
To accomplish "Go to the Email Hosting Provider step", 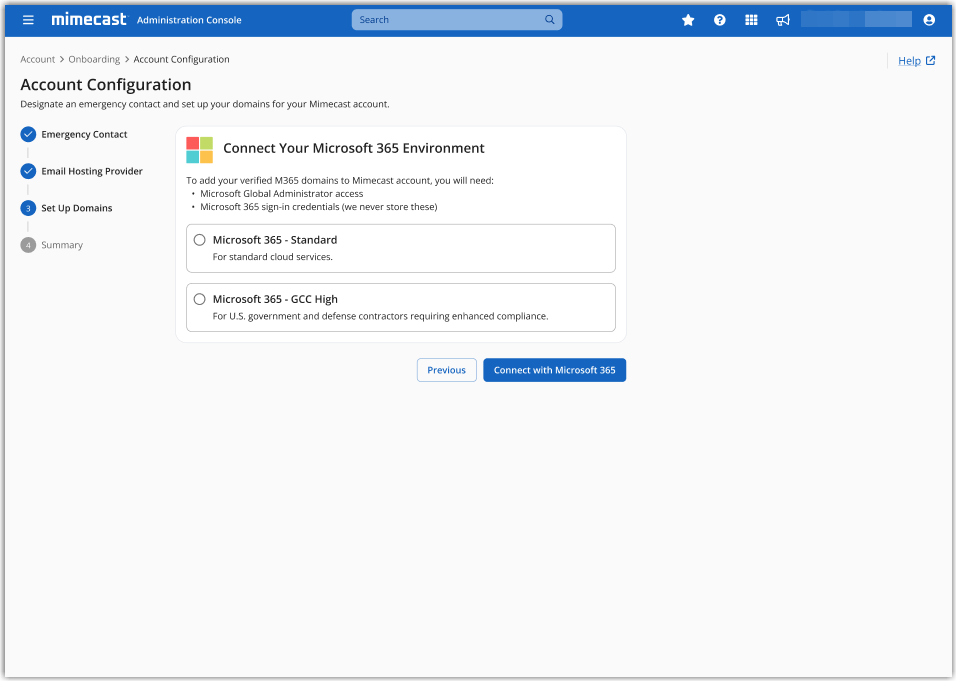I will [x=91, y=171].
